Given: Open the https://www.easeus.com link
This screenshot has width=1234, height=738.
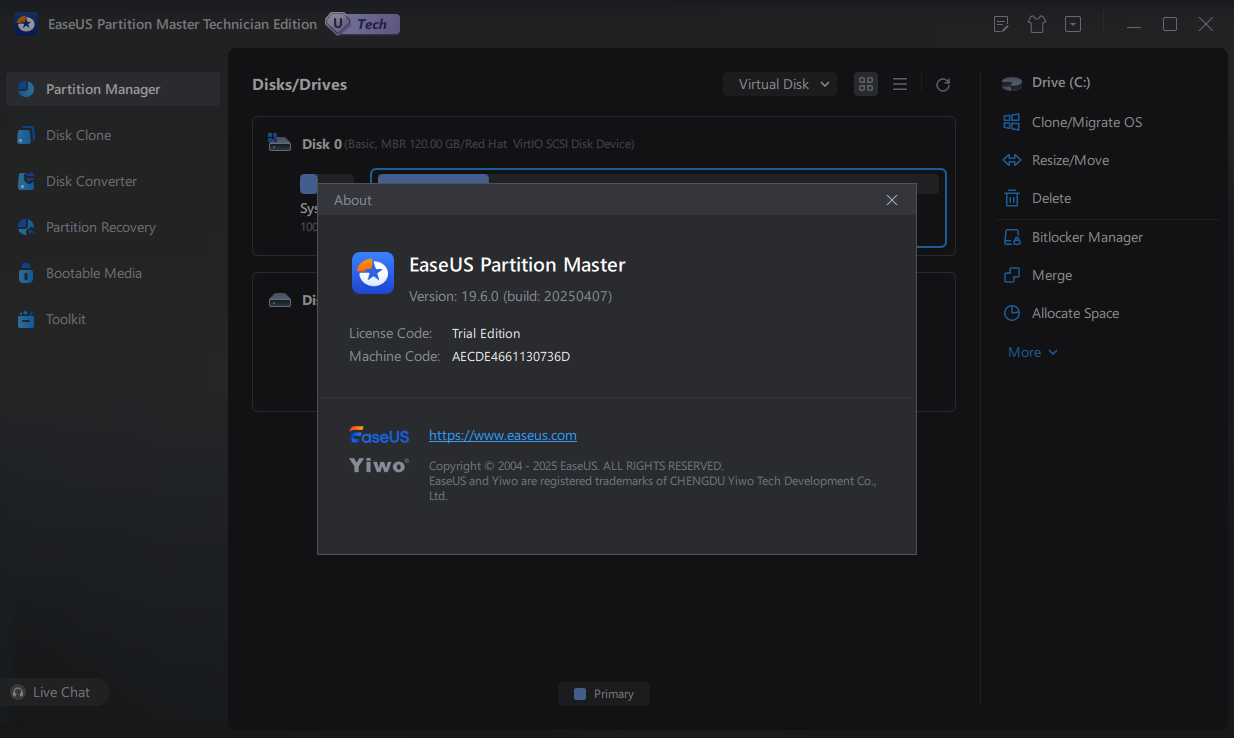Looking at the screenshot, I should coord(503,435).
